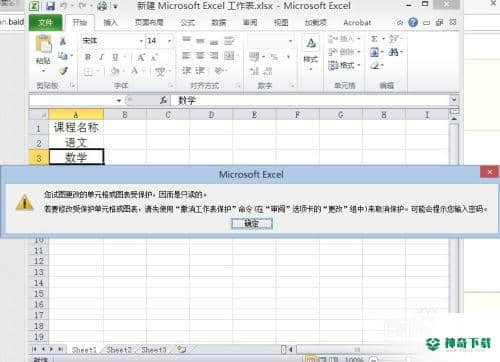Click the Select All corner of the sheet
The height and width of the screenshot is (362, 500).
coord(39,115)
